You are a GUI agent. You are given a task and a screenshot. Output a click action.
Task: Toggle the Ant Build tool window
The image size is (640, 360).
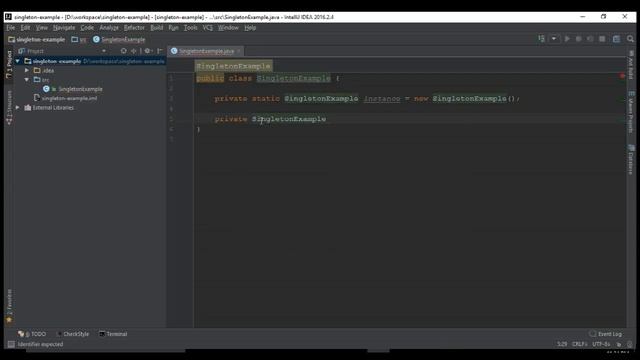[x=631, y=64]
